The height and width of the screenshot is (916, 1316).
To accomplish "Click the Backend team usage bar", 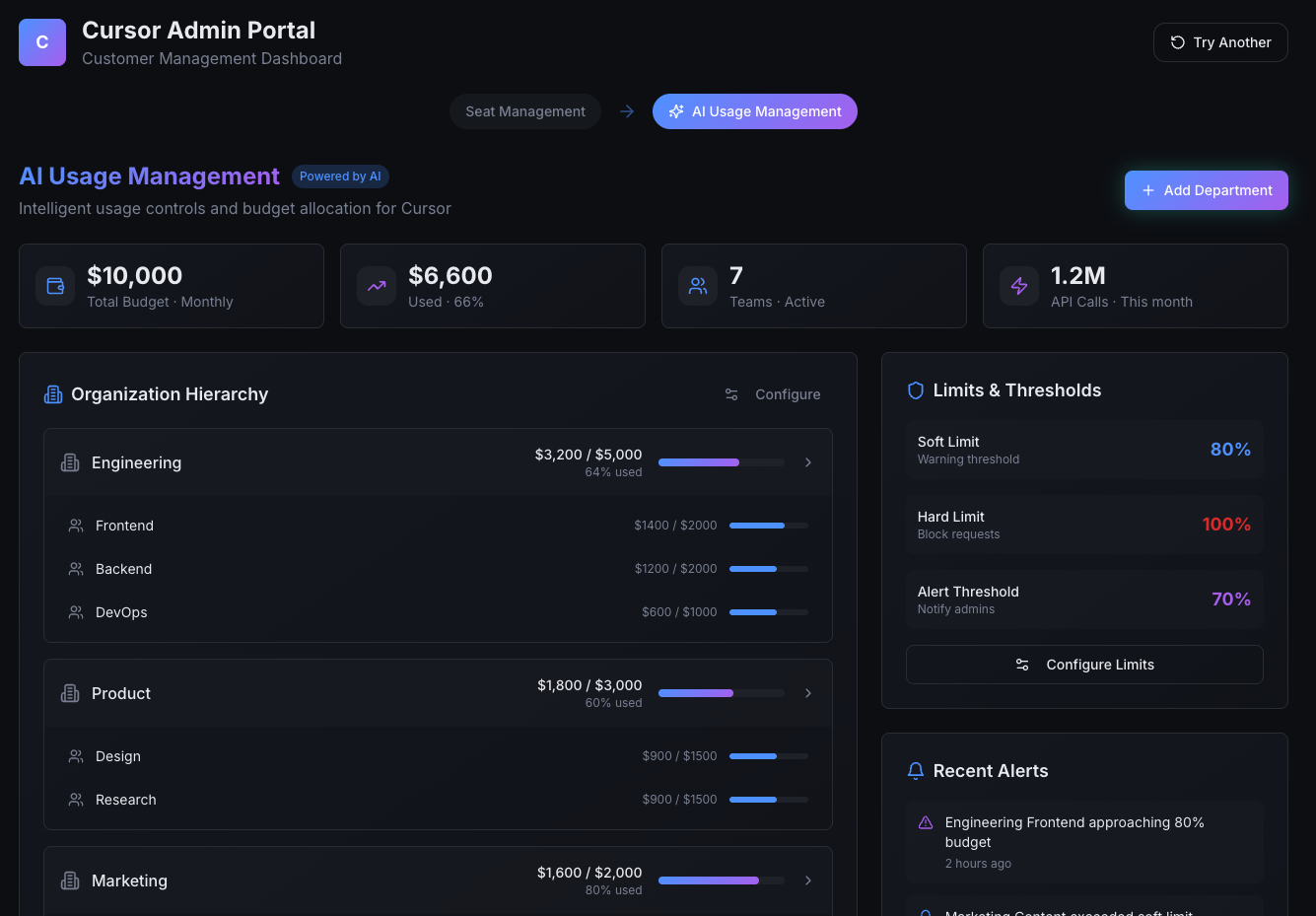I will pyautogui.click(x=769, y=569).
